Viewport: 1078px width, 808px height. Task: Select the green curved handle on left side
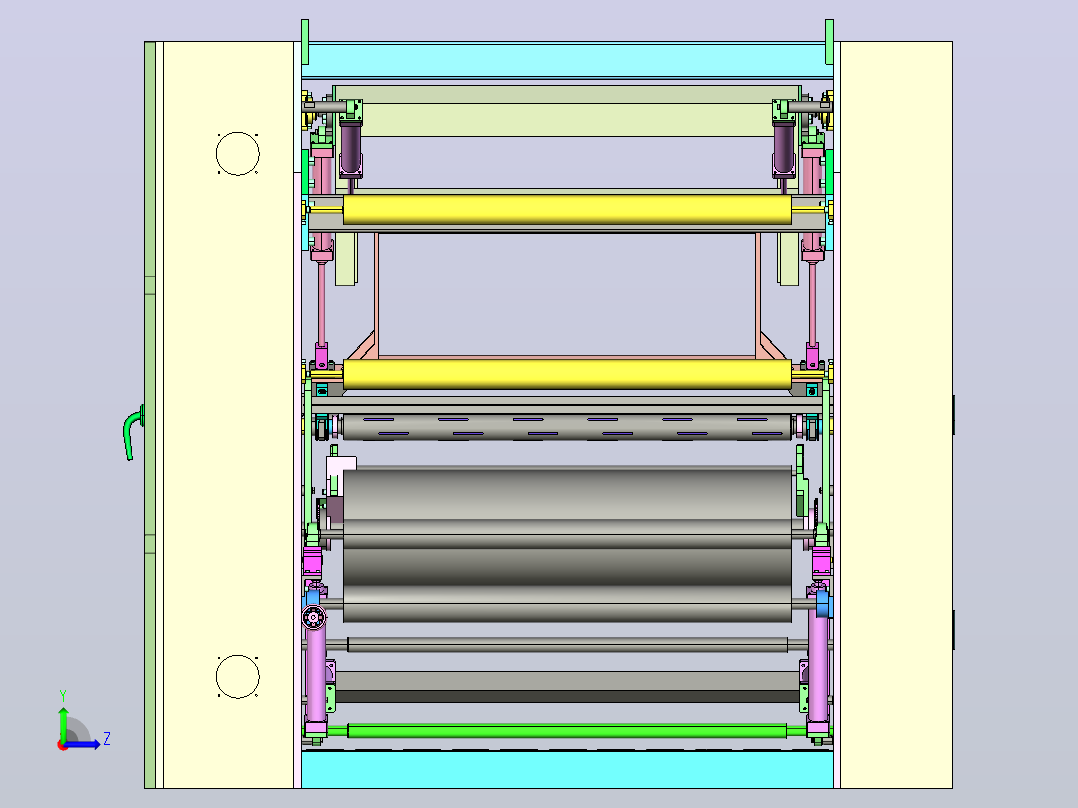click(x=133, y=433)
